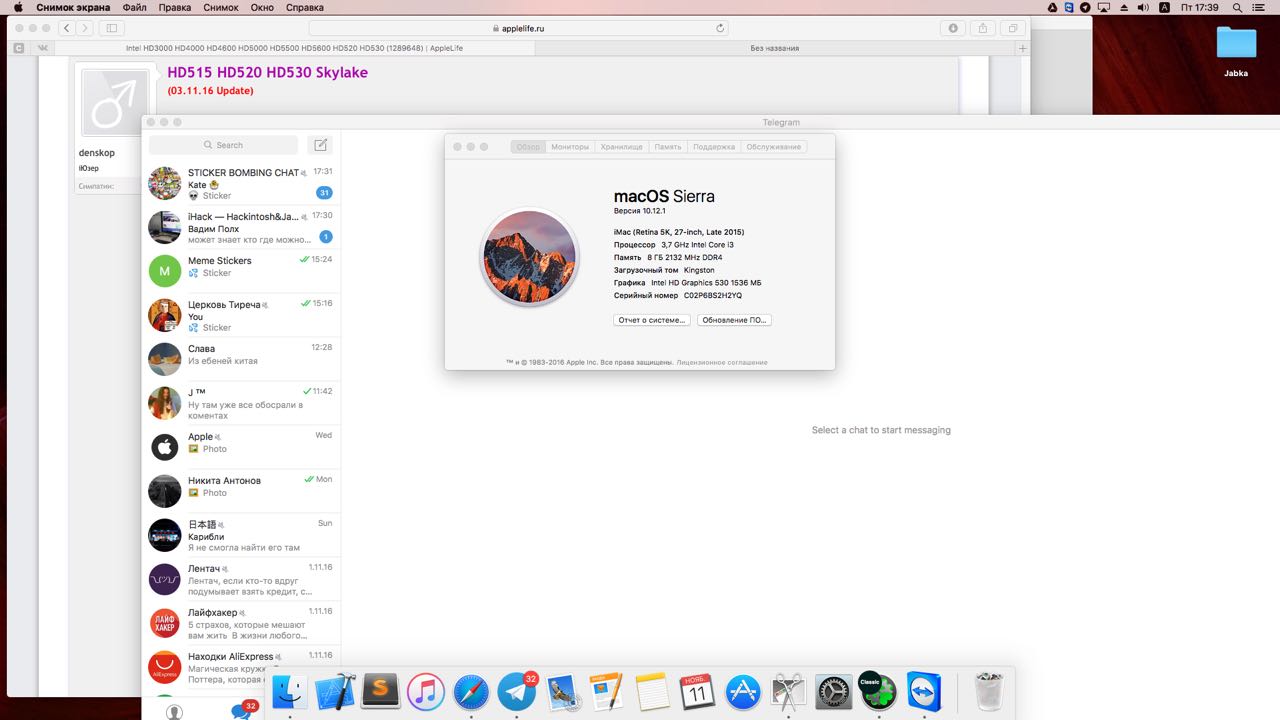Click the Safari address bar
Image resolution: width=1280 pixels, height=720 pixels.
[521, 28]
